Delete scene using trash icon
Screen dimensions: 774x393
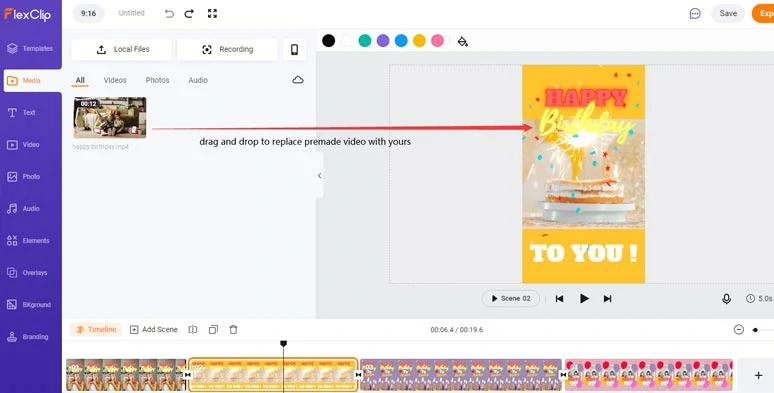[x=233, y=329]
